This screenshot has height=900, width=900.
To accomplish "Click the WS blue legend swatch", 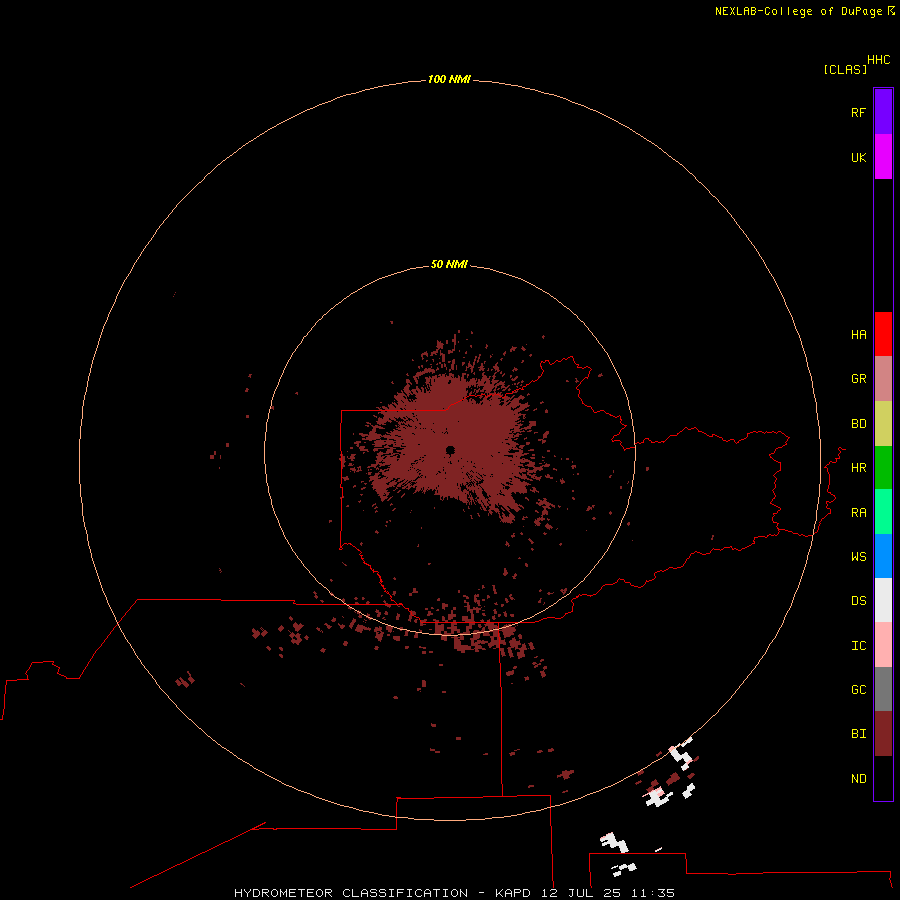I will click(883, 556).
